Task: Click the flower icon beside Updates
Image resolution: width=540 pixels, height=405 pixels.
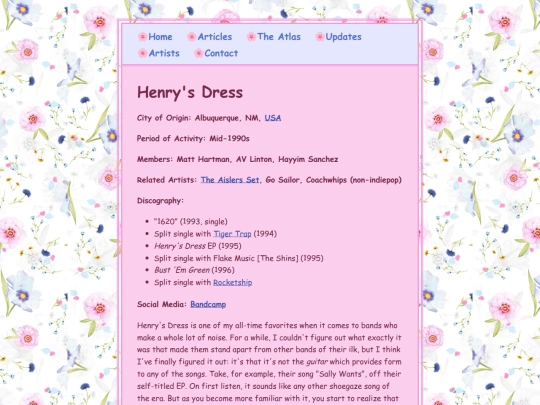Action: (320, 37)
